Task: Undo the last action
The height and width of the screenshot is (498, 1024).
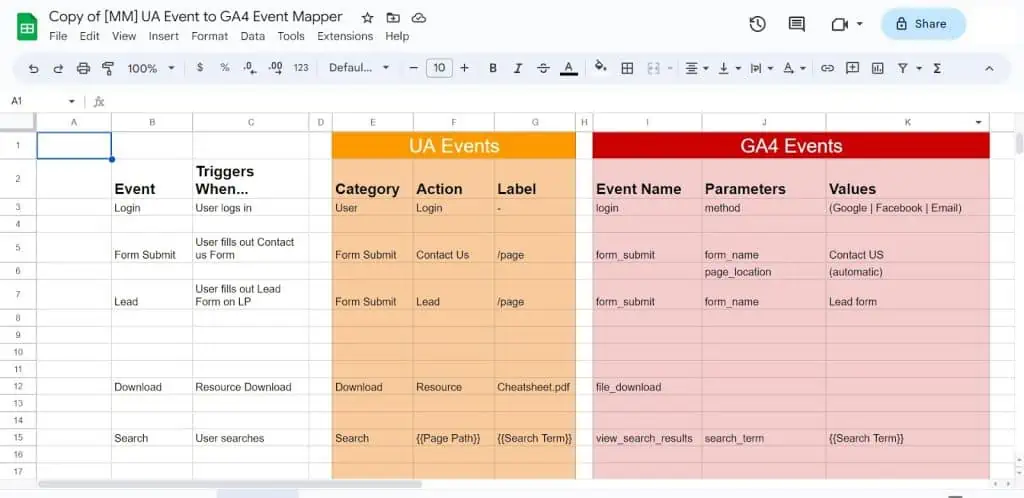Action: [x=34, y=68]
